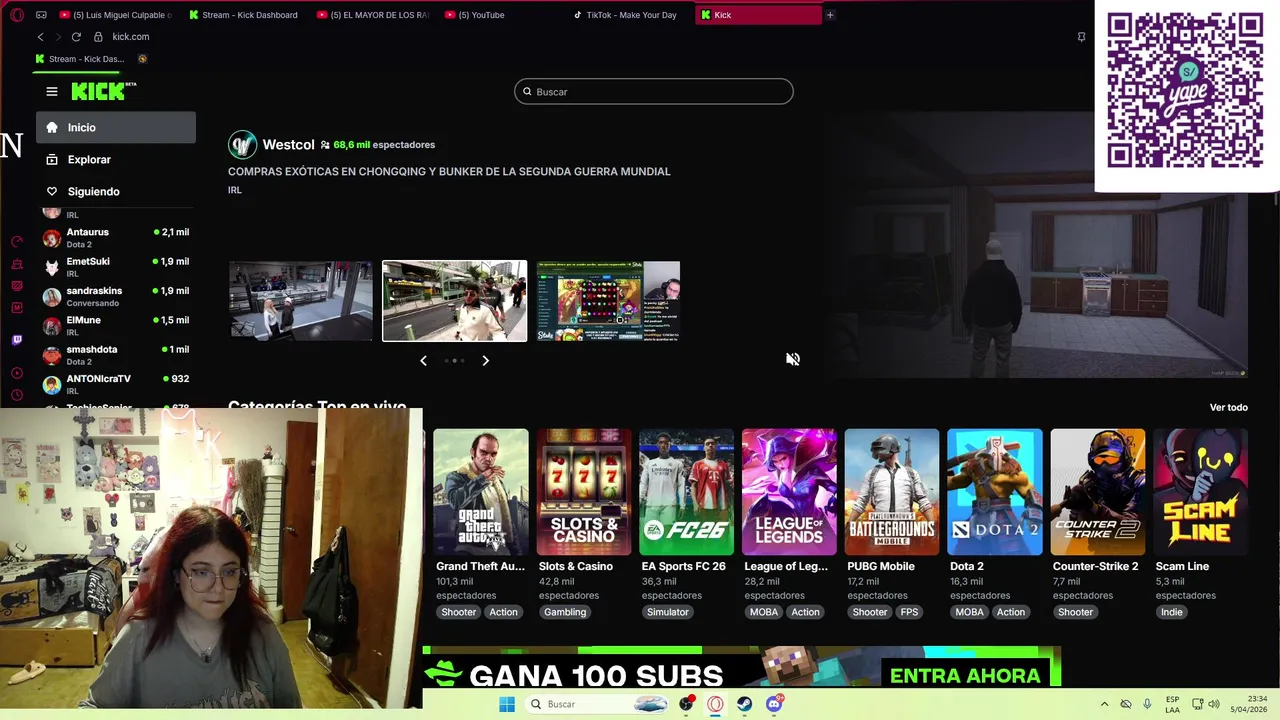Open Steam from taskbar
1280x720 pixels.
click(745, 704)
